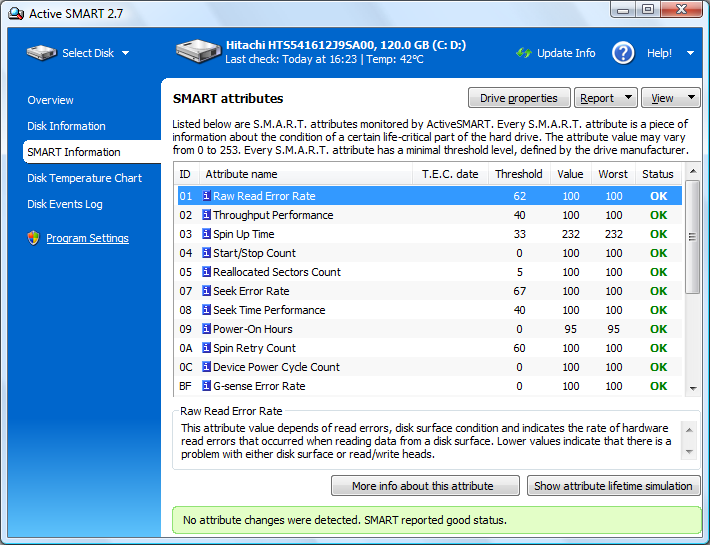The height and width of the screenshot is (545, 710).
Task: Click the attribute table scroll down arrow
Action: pos(692,388)
